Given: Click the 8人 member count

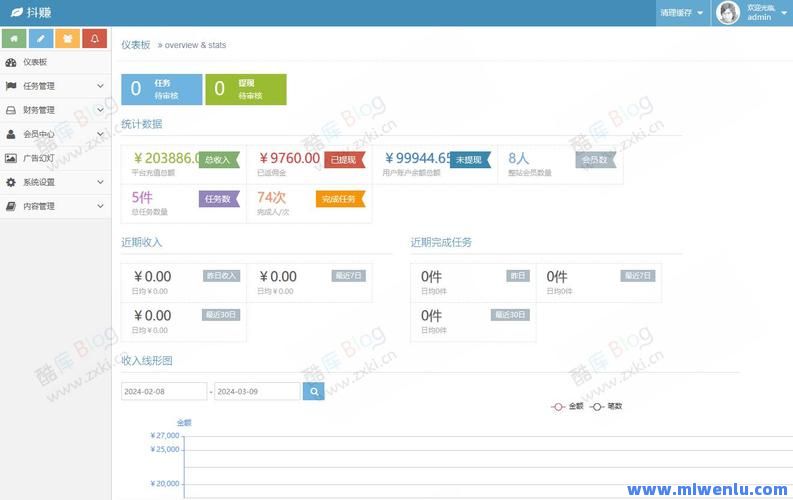Looking at the screenshot, I should [x=518, y=158].
